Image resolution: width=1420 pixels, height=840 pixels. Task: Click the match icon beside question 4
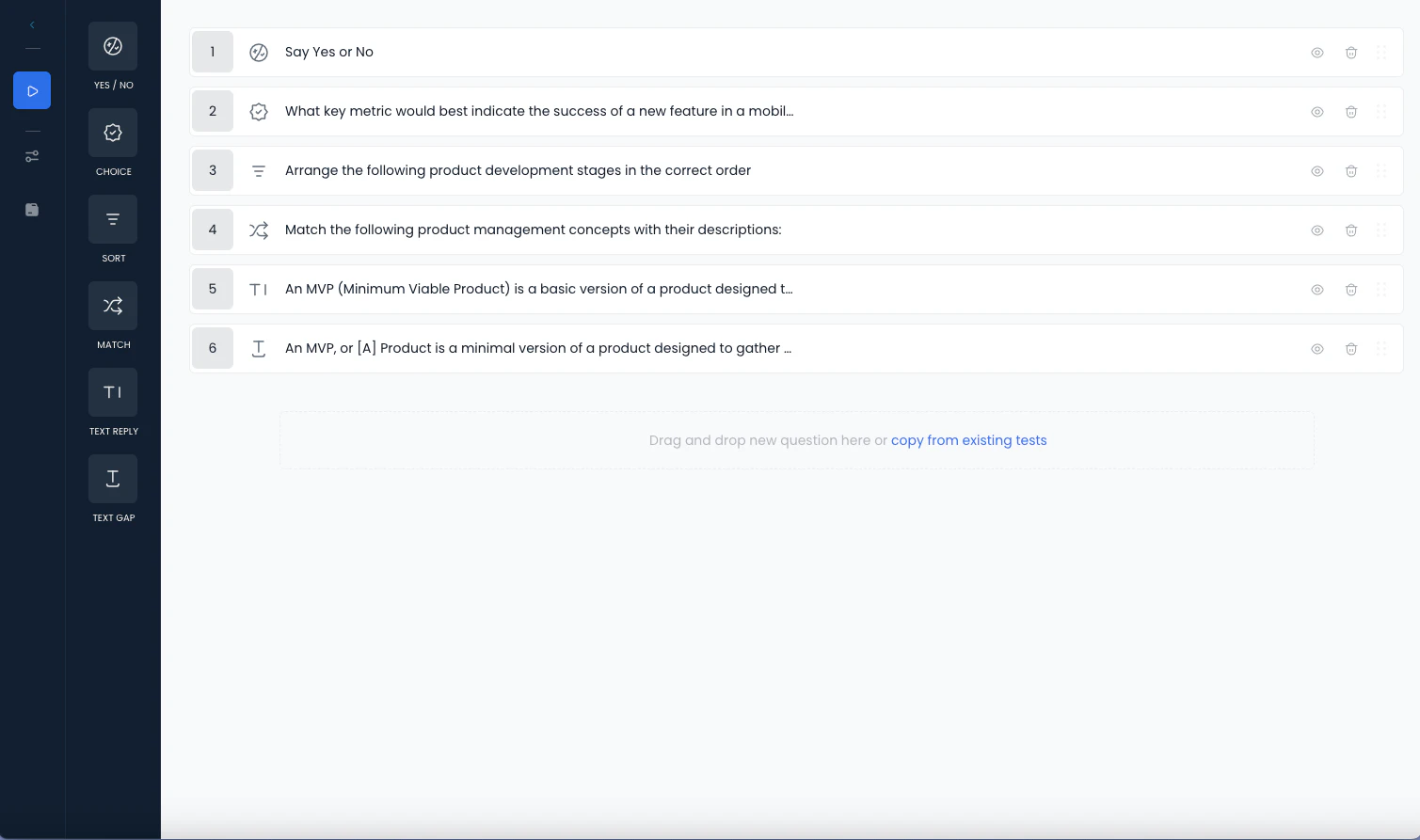(258, 230)
